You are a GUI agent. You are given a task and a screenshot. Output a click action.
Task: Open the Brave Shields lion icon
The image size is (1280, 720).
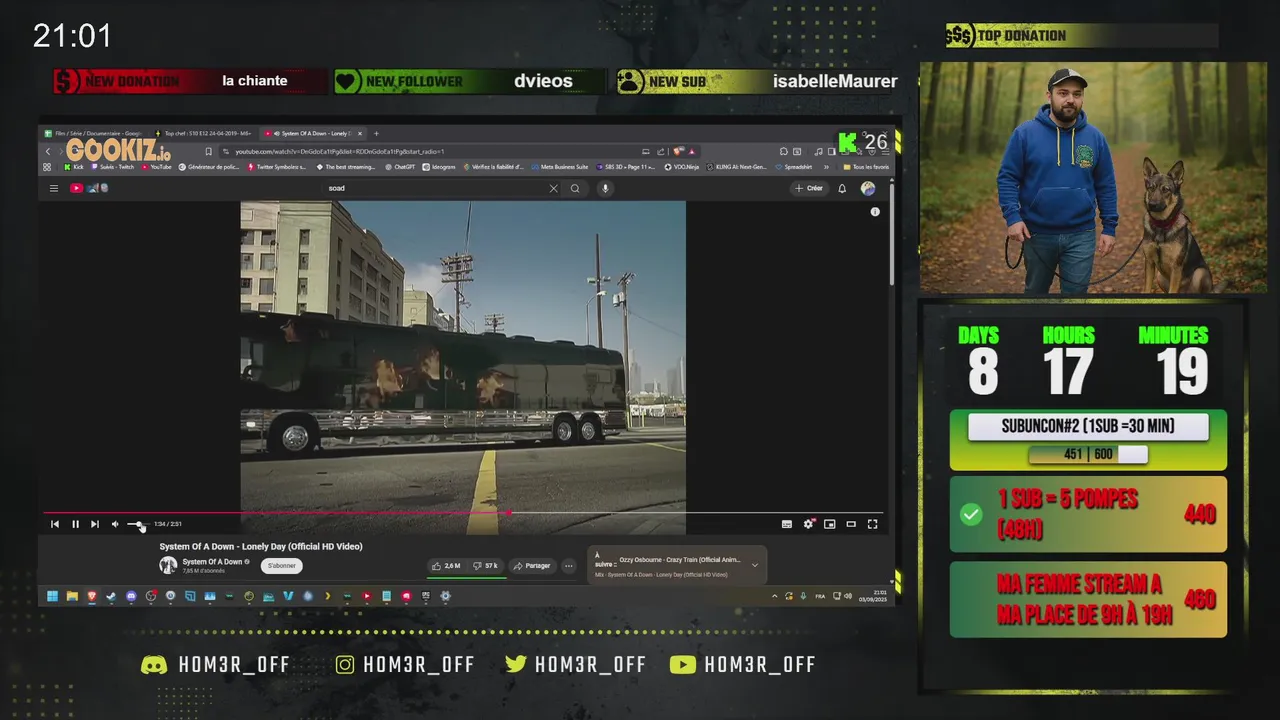679,152
